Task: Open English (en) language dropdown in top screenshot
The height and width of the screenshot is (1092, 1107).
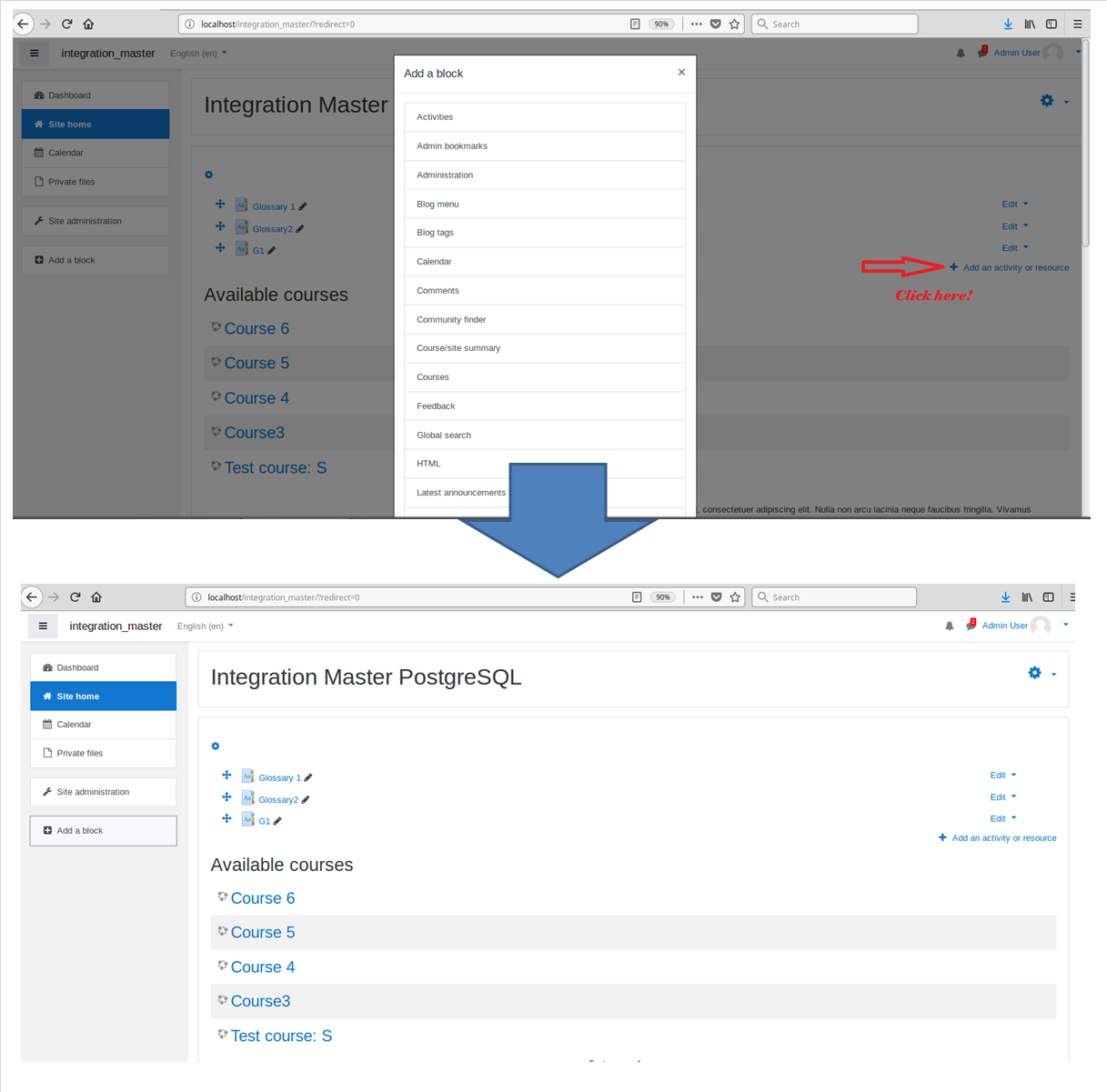Action: (198, 53)
